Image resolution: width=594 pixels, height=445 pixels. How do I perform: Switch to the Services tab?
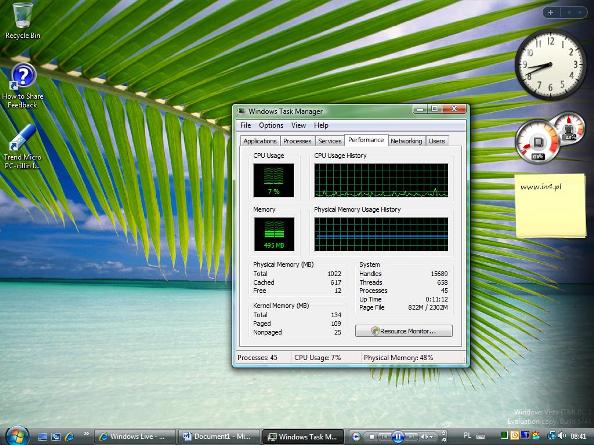click(x=330, y=141)
